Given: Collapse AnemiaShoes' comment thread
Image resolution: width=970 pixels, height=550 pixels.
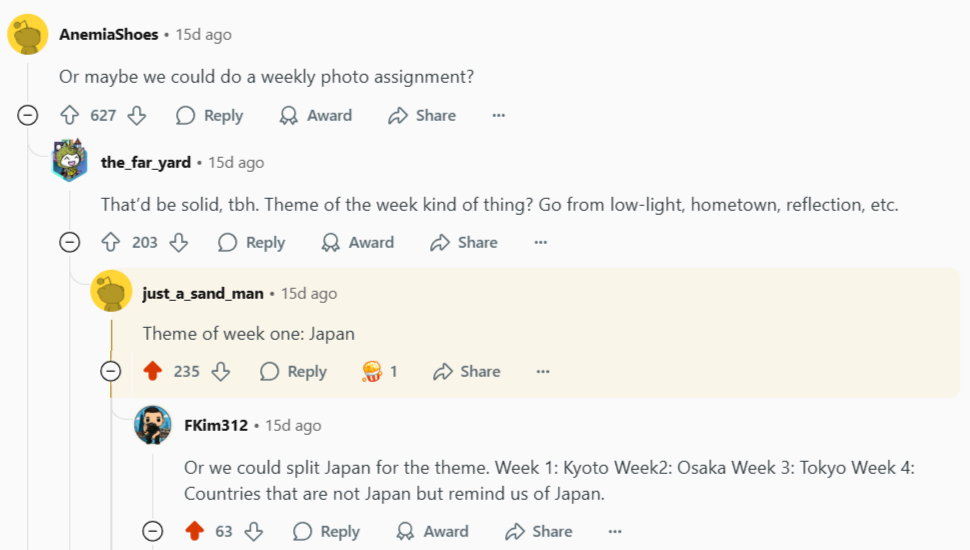Looking at the screenshot, I should (x=28, y=115).
